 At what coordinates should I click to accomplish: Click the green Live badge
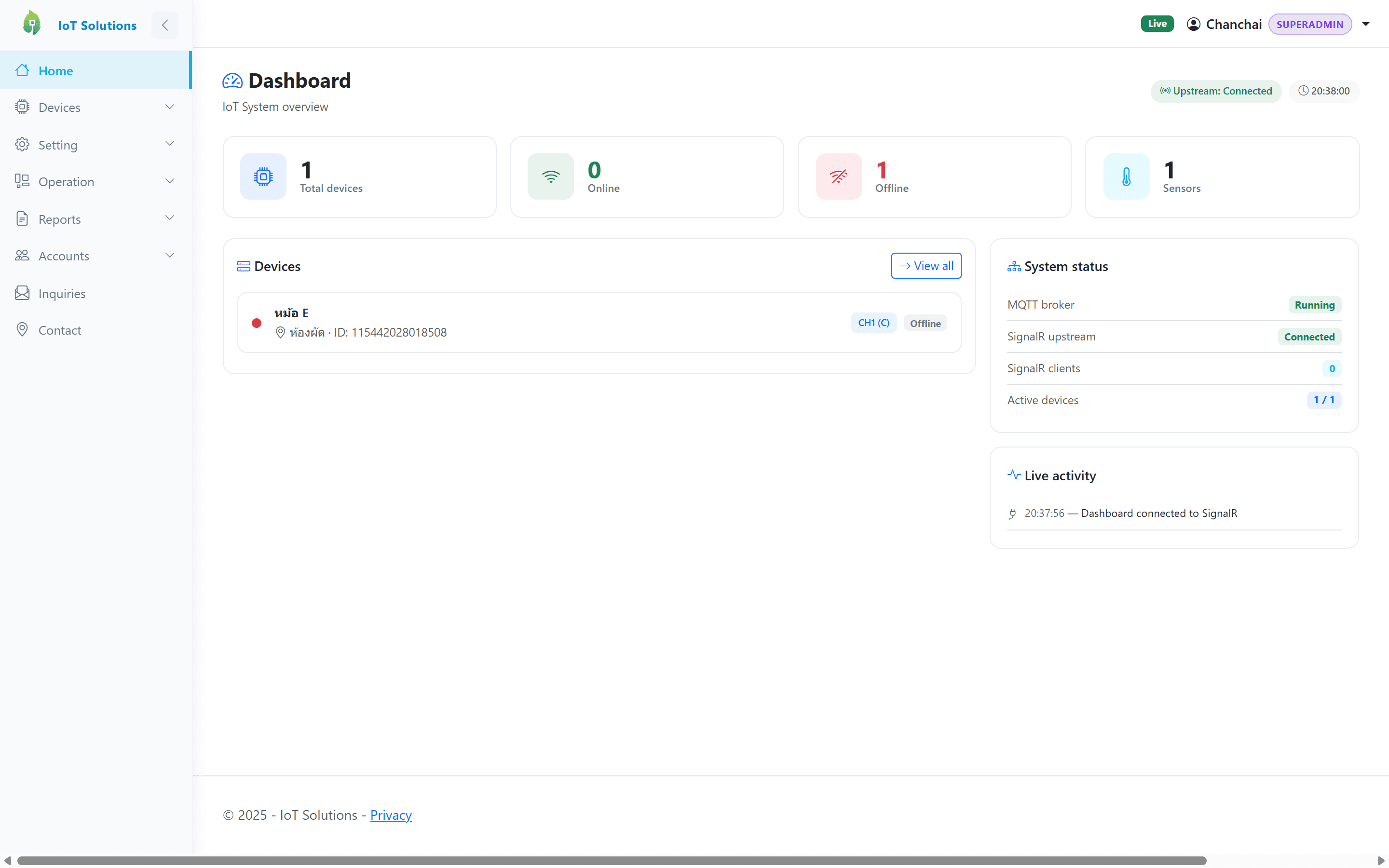pos(1157,24)
